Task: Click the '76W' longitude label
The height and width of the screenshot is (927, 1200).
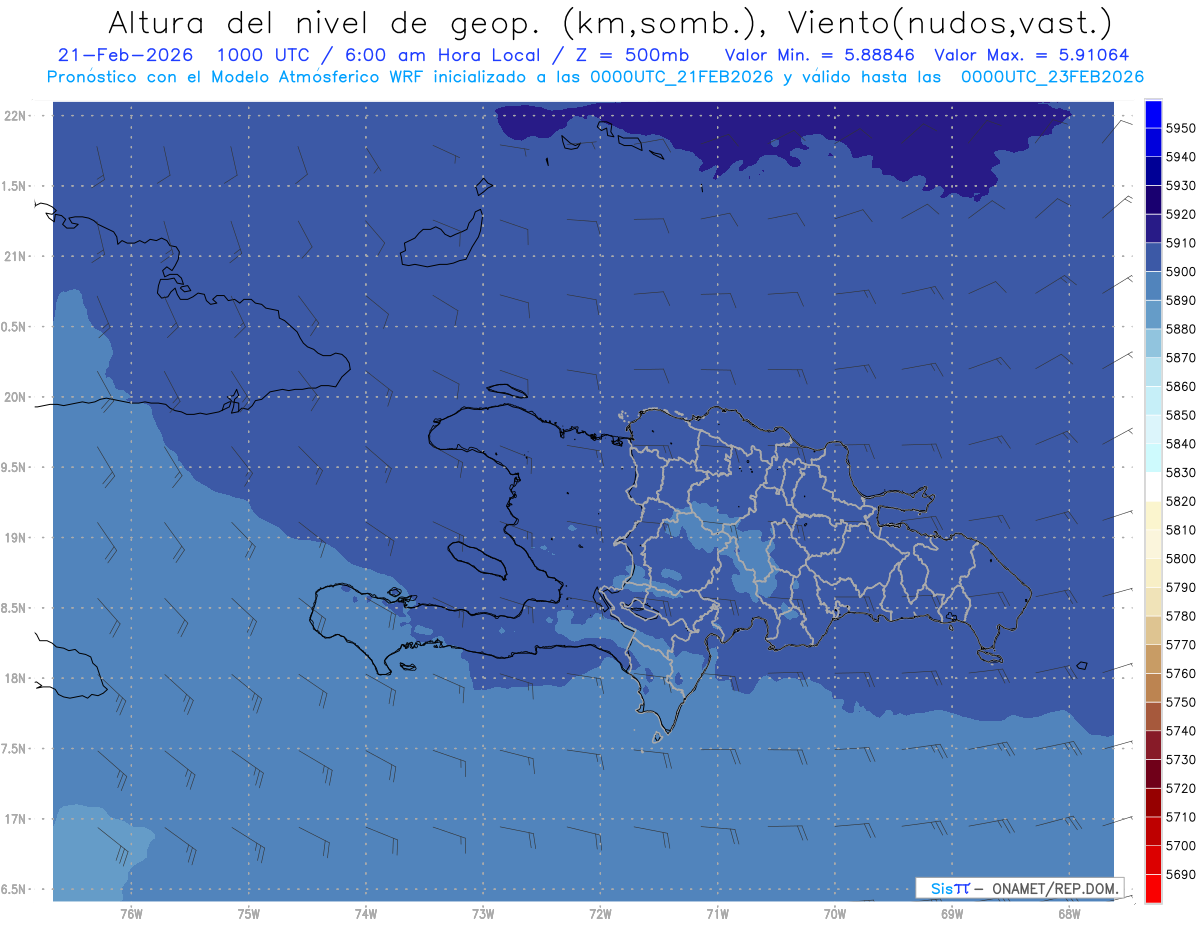Action: pyautogui.click(x=131, y=914)
